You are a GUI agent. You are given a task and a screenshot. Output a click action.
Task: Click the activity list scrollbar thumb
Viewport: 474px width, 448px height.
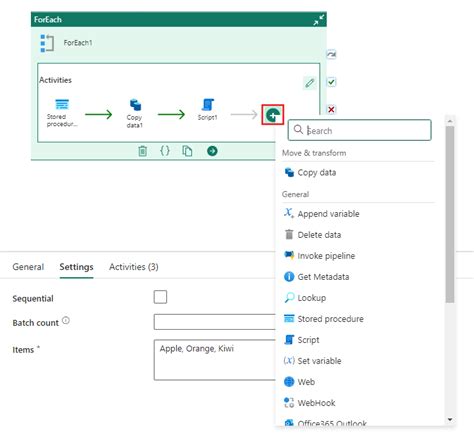click(x=450, y=214)
